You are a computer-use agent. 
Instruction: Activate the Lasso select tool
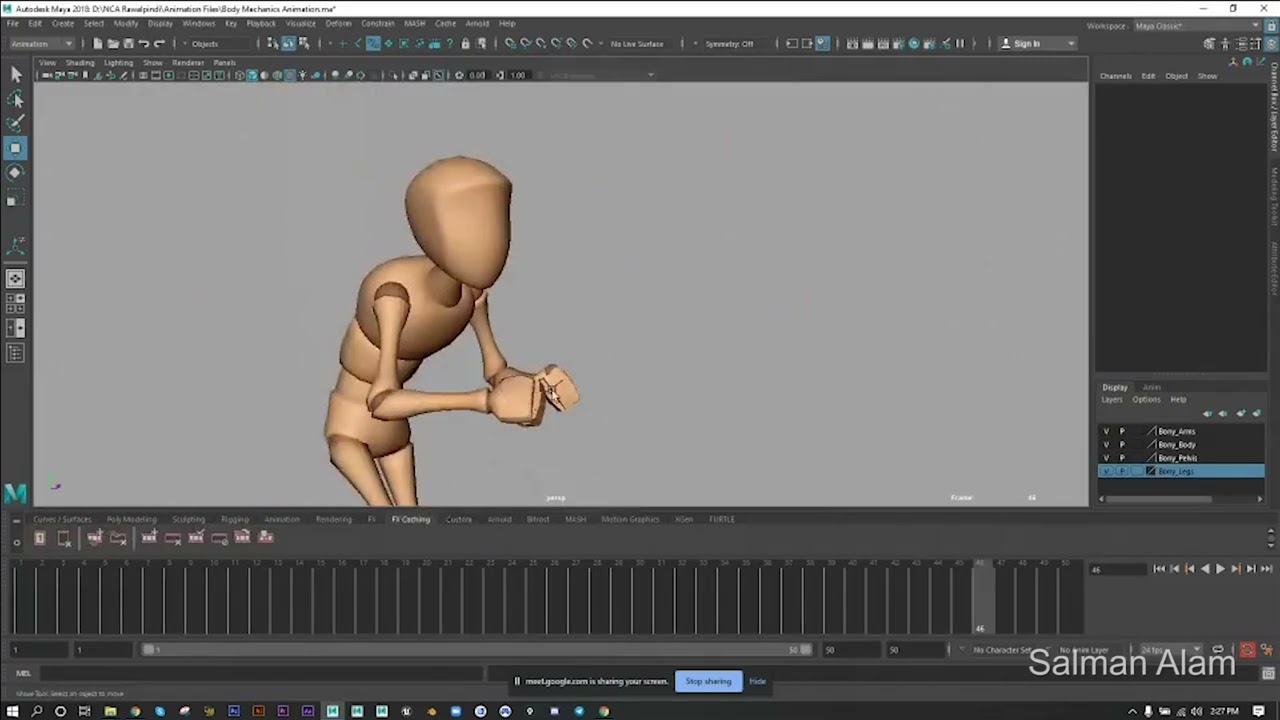tap(15, 99)
